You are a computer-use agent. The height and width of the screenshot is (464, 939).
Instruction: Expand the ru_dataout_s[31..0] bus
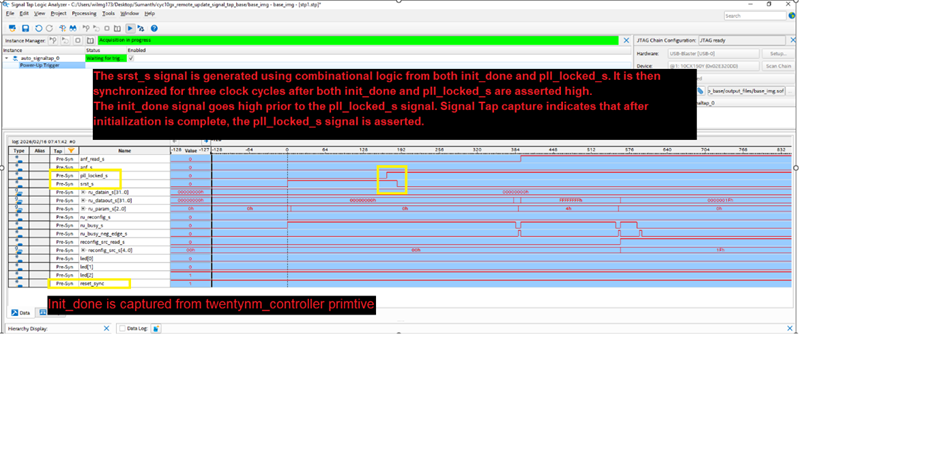83,201
